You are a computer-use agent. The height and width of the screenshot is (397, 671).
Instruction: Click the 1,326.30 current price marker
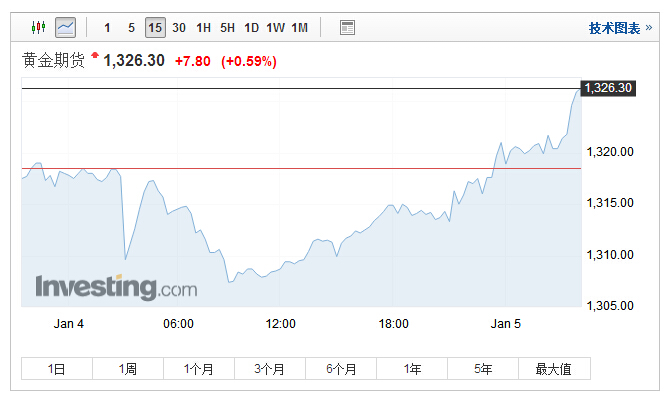(608, 88)
